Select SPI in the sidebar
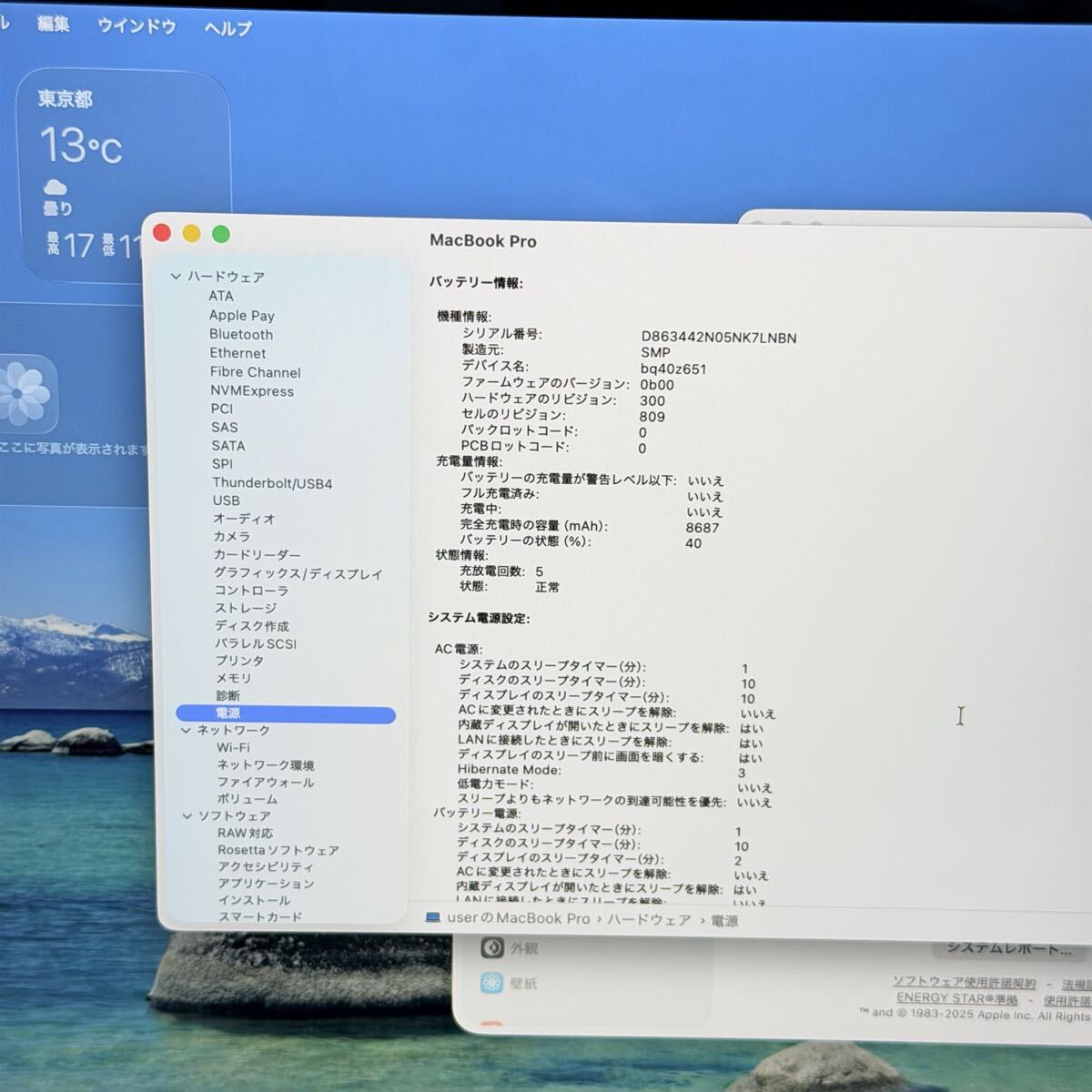The width and height of the screenshot is (1092, 1092). click(223, 463)
